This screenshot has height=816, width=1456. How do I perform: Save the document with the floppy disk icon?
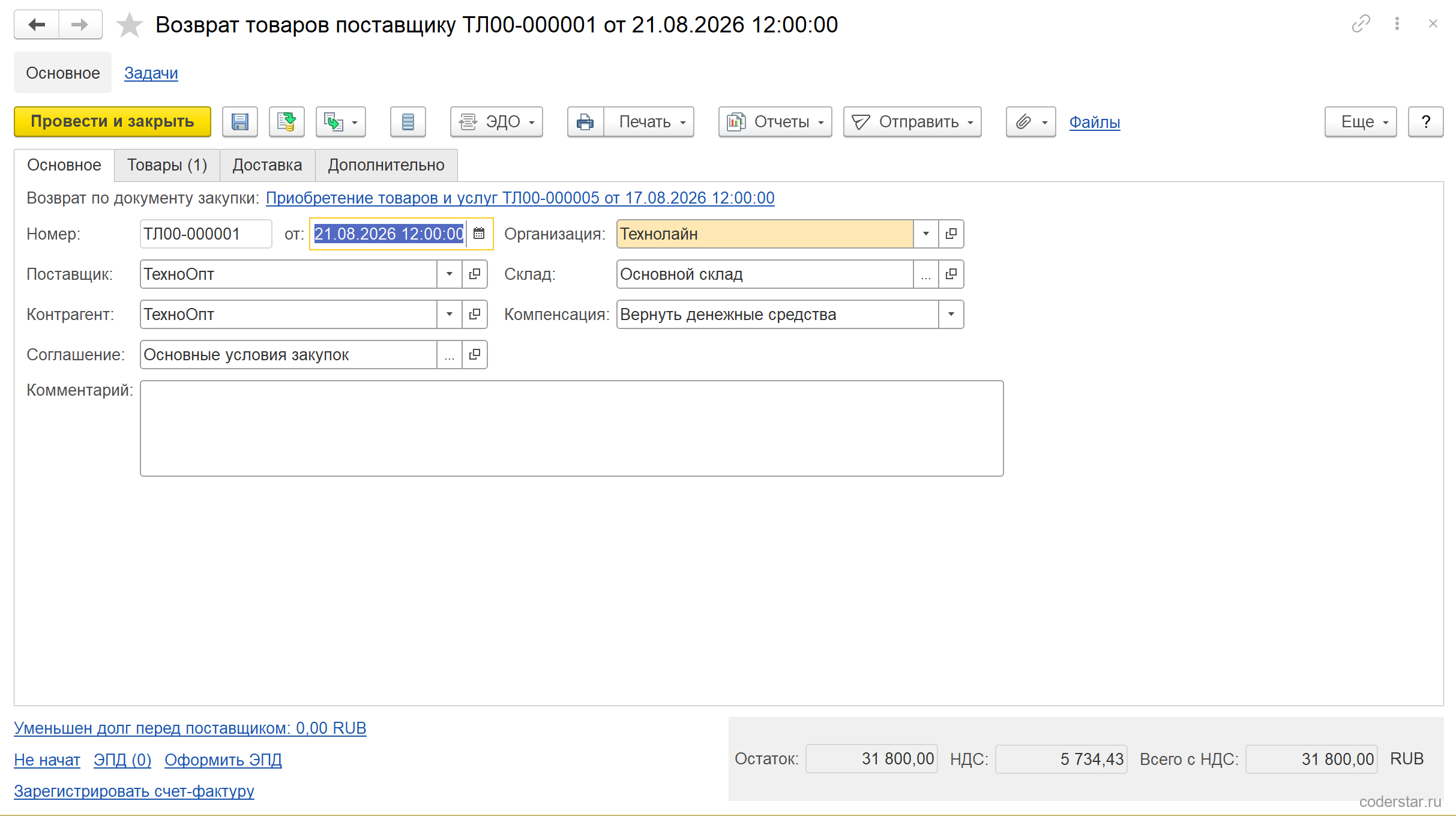pos(240,122)
